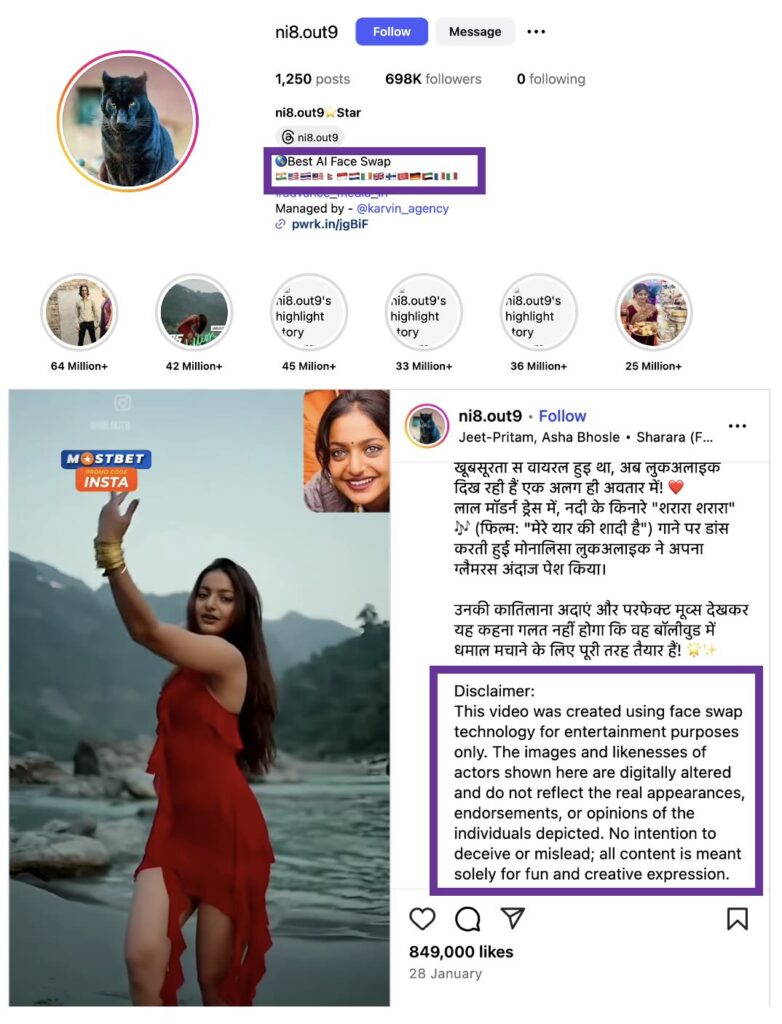782x1024 pixels.
Task: Follow ni8.out9 with the blue button
Action: (x=391, y=31)
